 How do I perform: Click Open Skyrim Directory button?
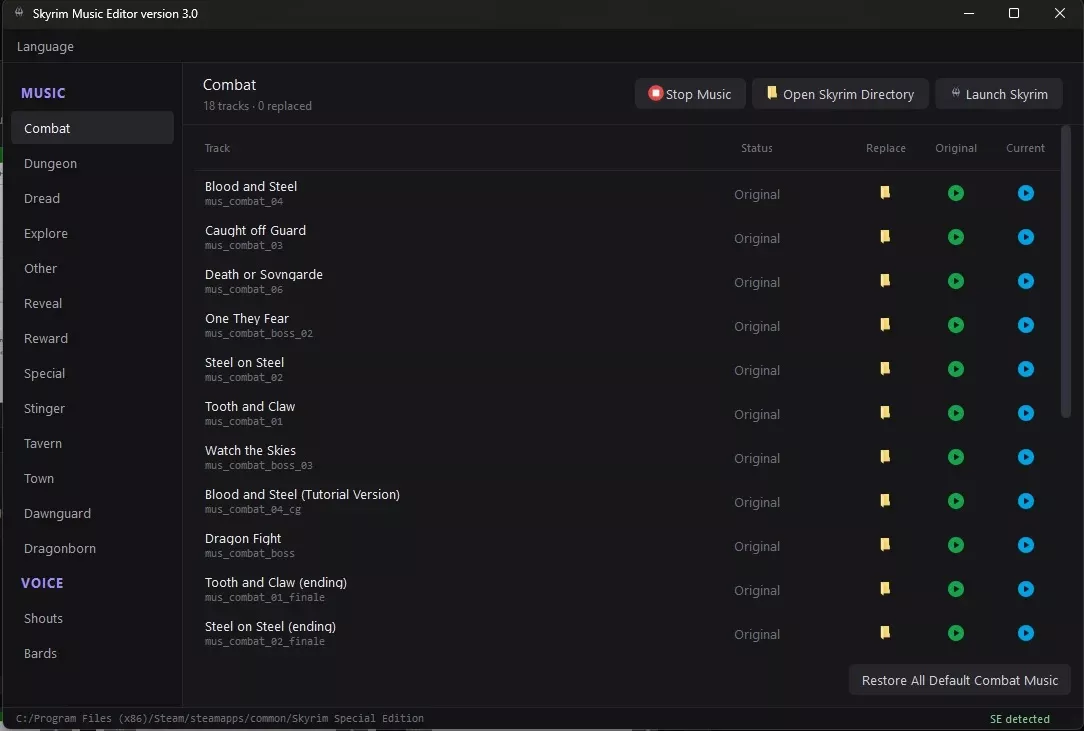tap(840, 94)
